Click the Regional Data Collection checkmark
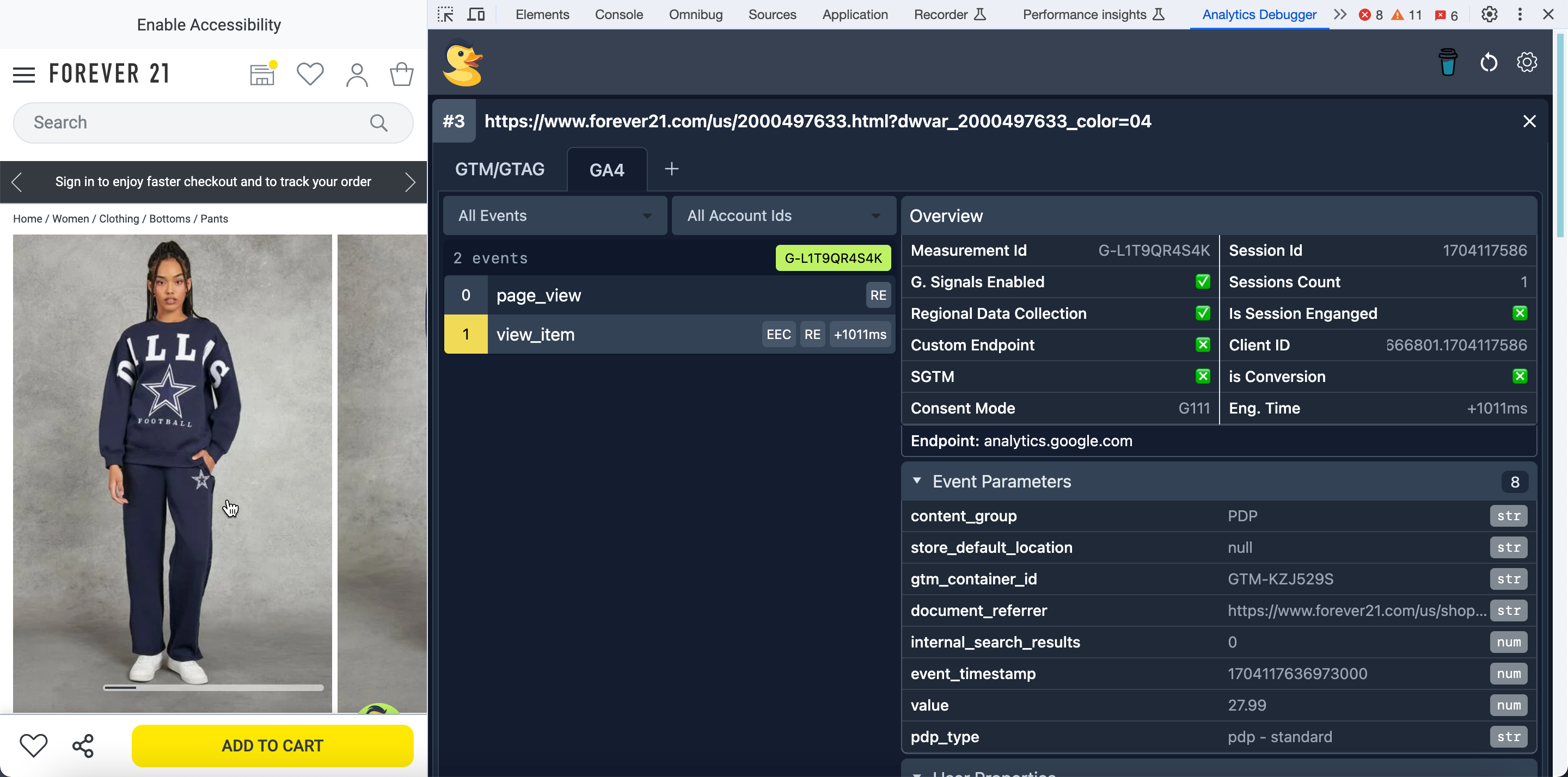Viewport: 1568px width, 777px height. (x=1202, y=313)
